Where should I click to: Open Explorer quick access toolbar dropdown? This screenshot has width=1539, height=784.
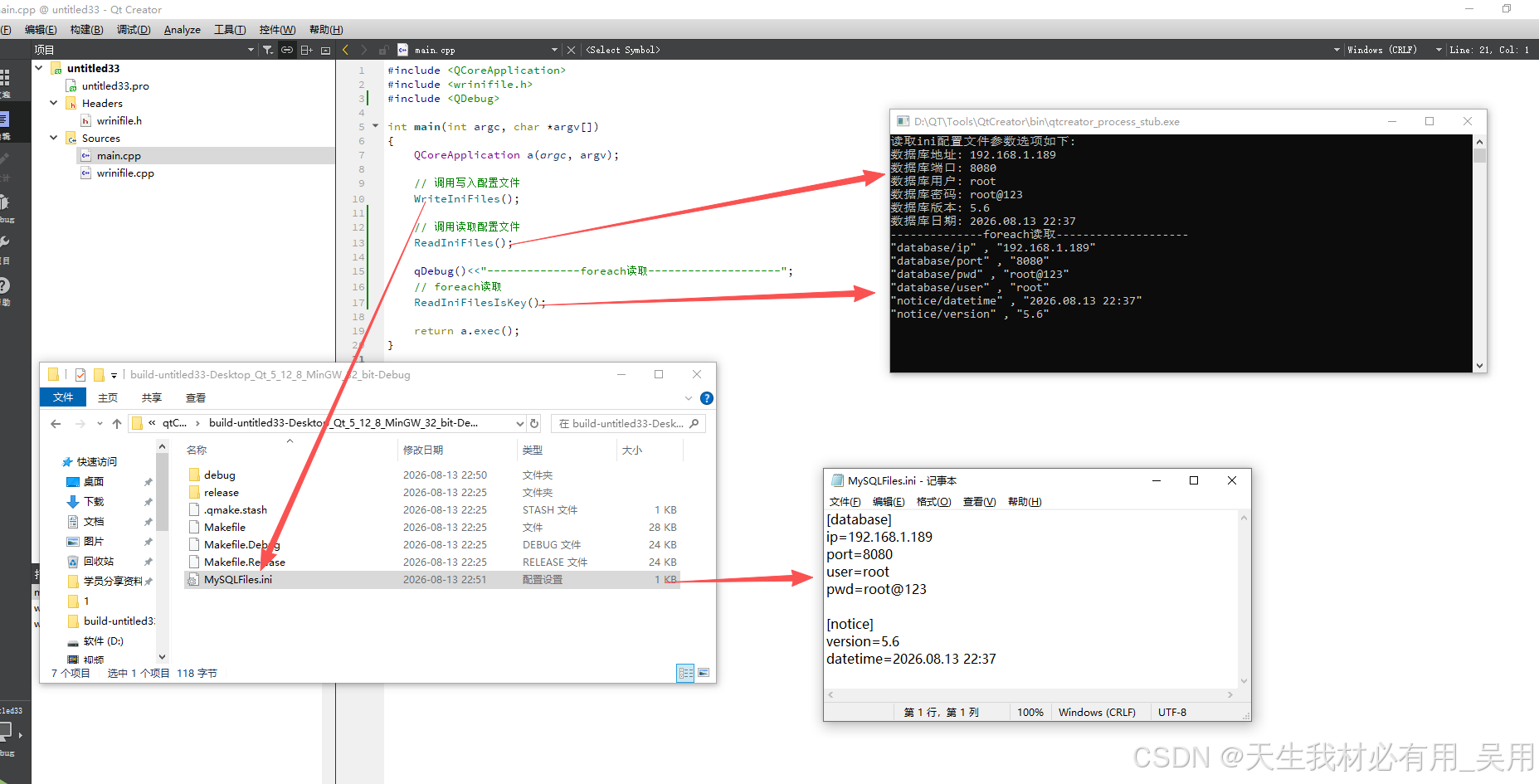(114, 376)
